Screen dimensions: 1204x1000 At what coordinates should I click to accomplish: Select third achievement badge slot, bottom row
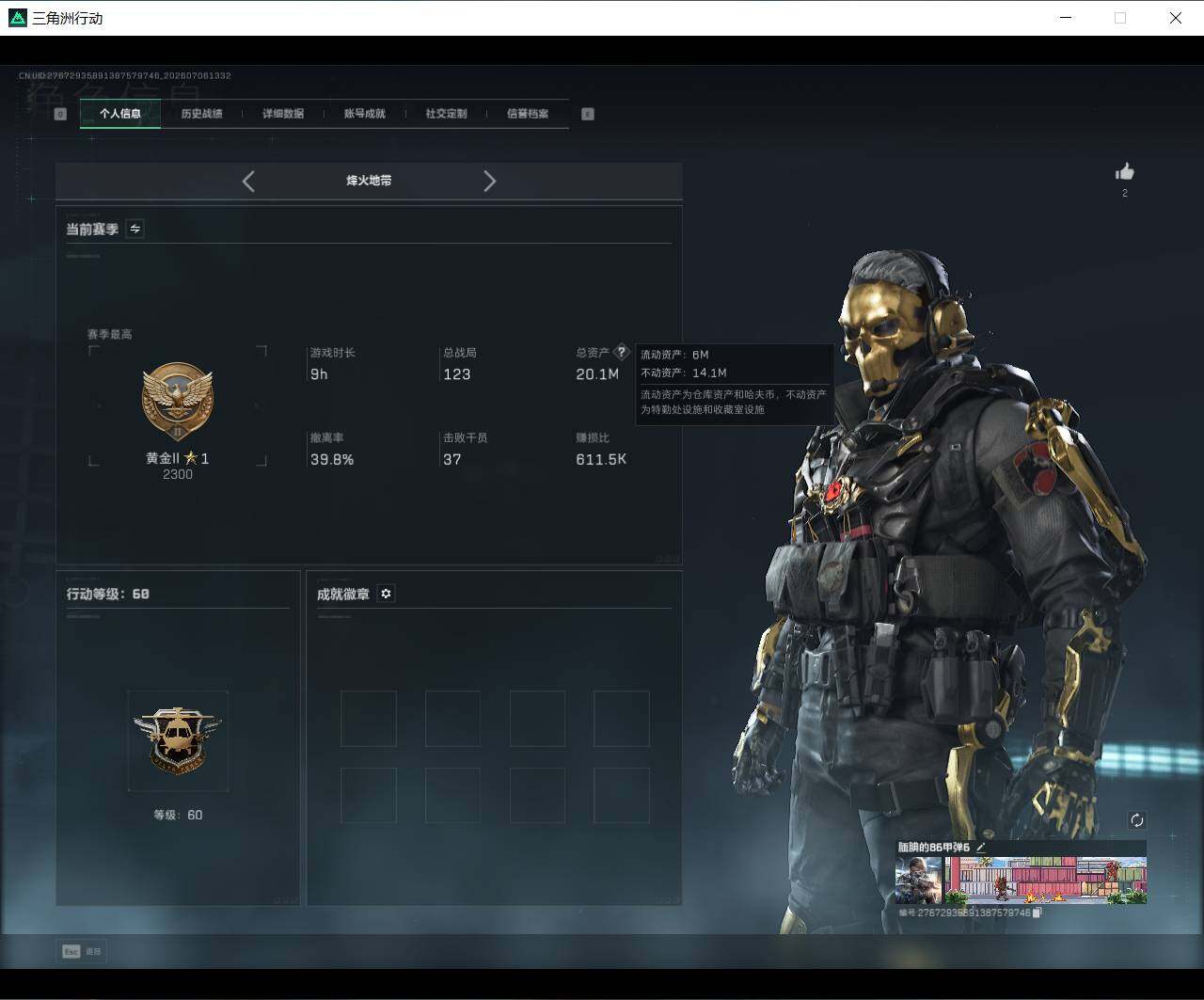pos(537,796)
